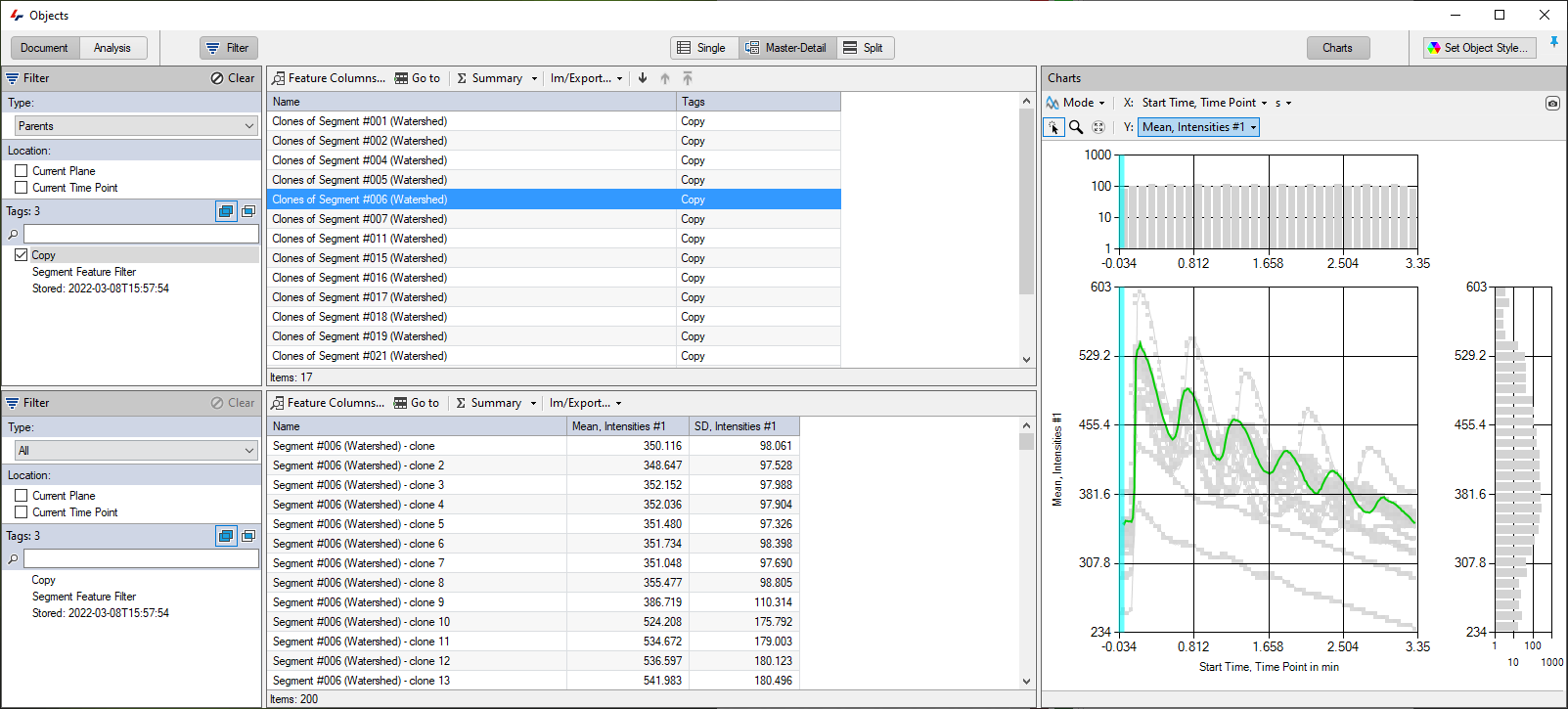Open Feature Columns in the master table toolbar
The width and height of the screenshot is (1568, 709).
[328, 78]
